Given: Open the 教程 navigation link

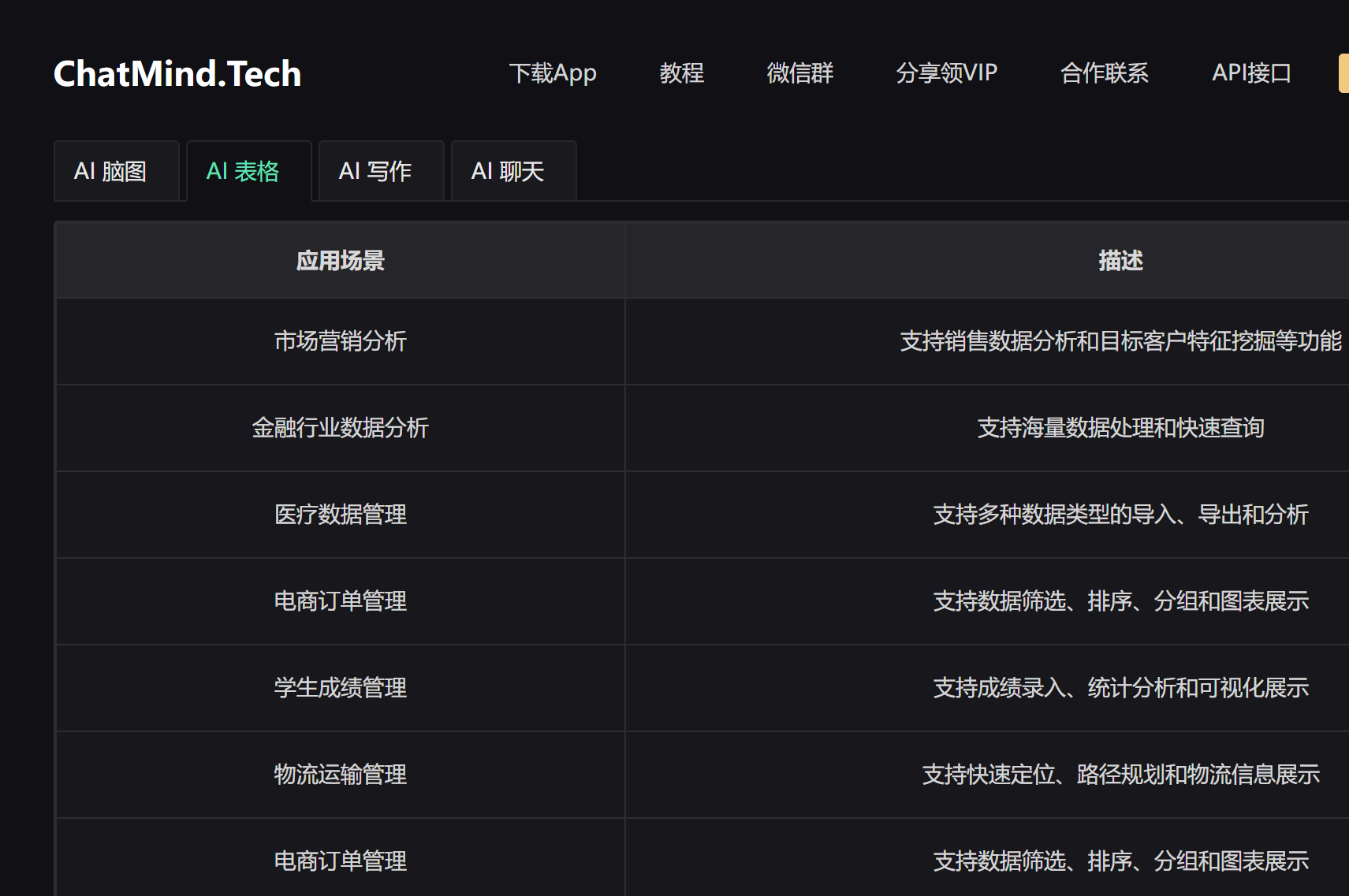Looking at the screenshot, I should coord(681,73).
